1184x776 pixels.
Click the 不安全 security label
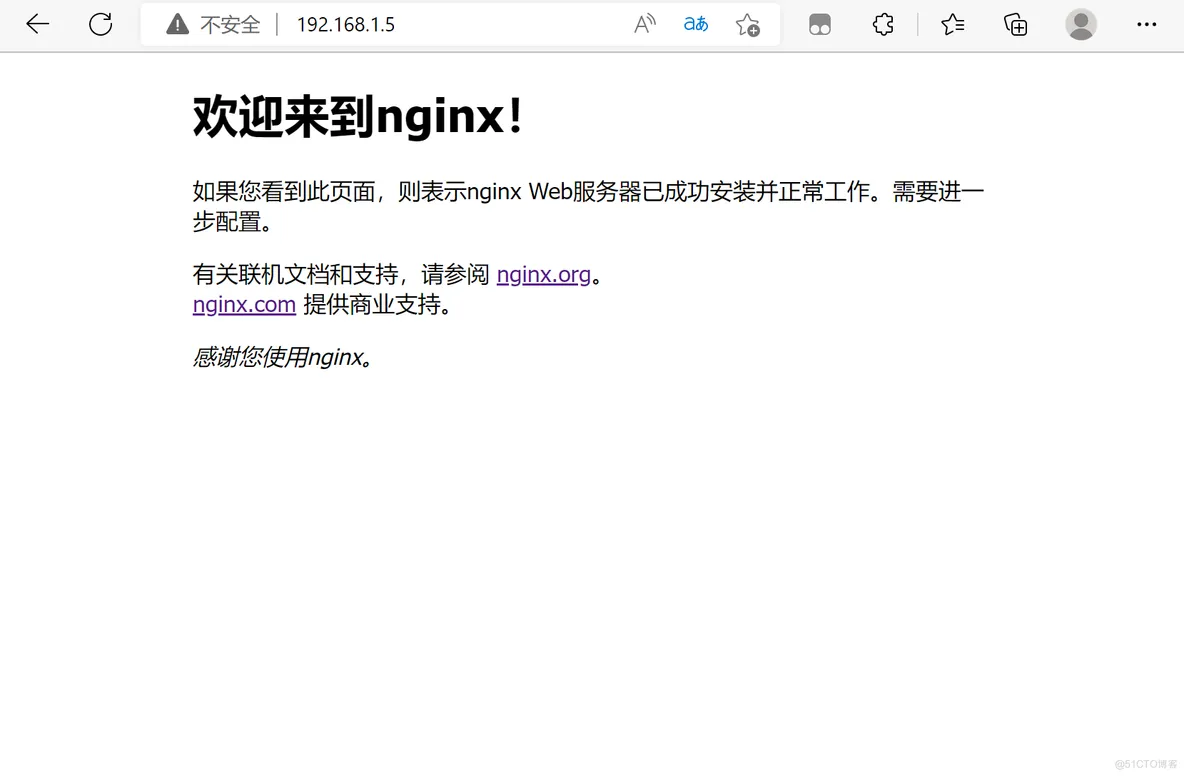[x=230, y=24]
